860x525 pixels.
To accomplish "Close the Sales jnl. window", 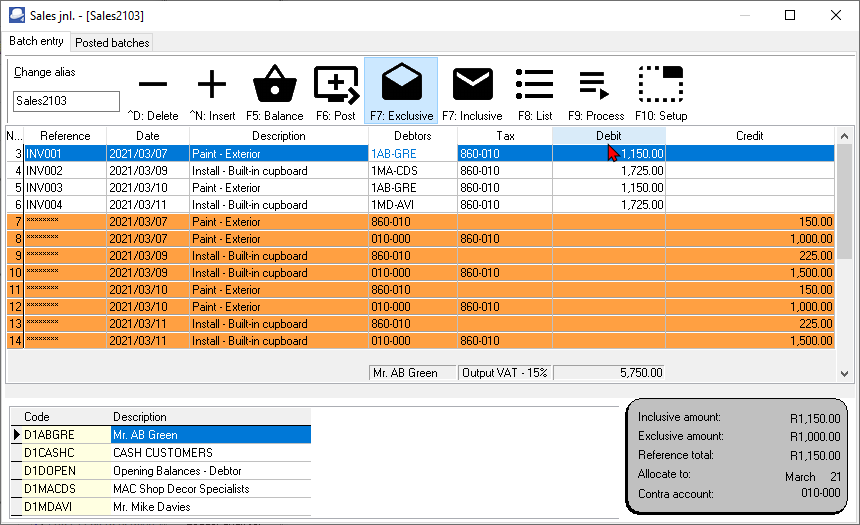I will [x=836, y=15].
